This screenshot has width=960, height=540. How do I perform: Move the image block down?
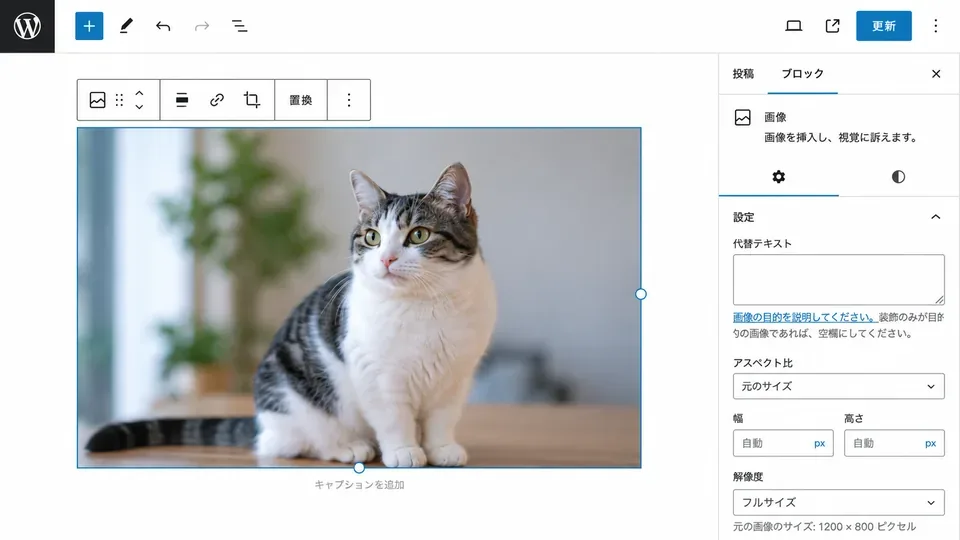tap(139, 107)
